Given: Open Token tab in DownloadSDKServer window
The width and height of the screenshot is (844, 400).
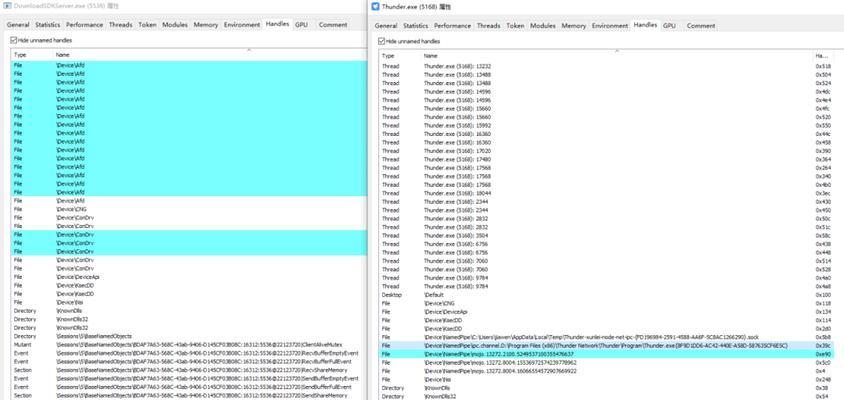Looking at the screenshot, I should click(x=147, y=25).
